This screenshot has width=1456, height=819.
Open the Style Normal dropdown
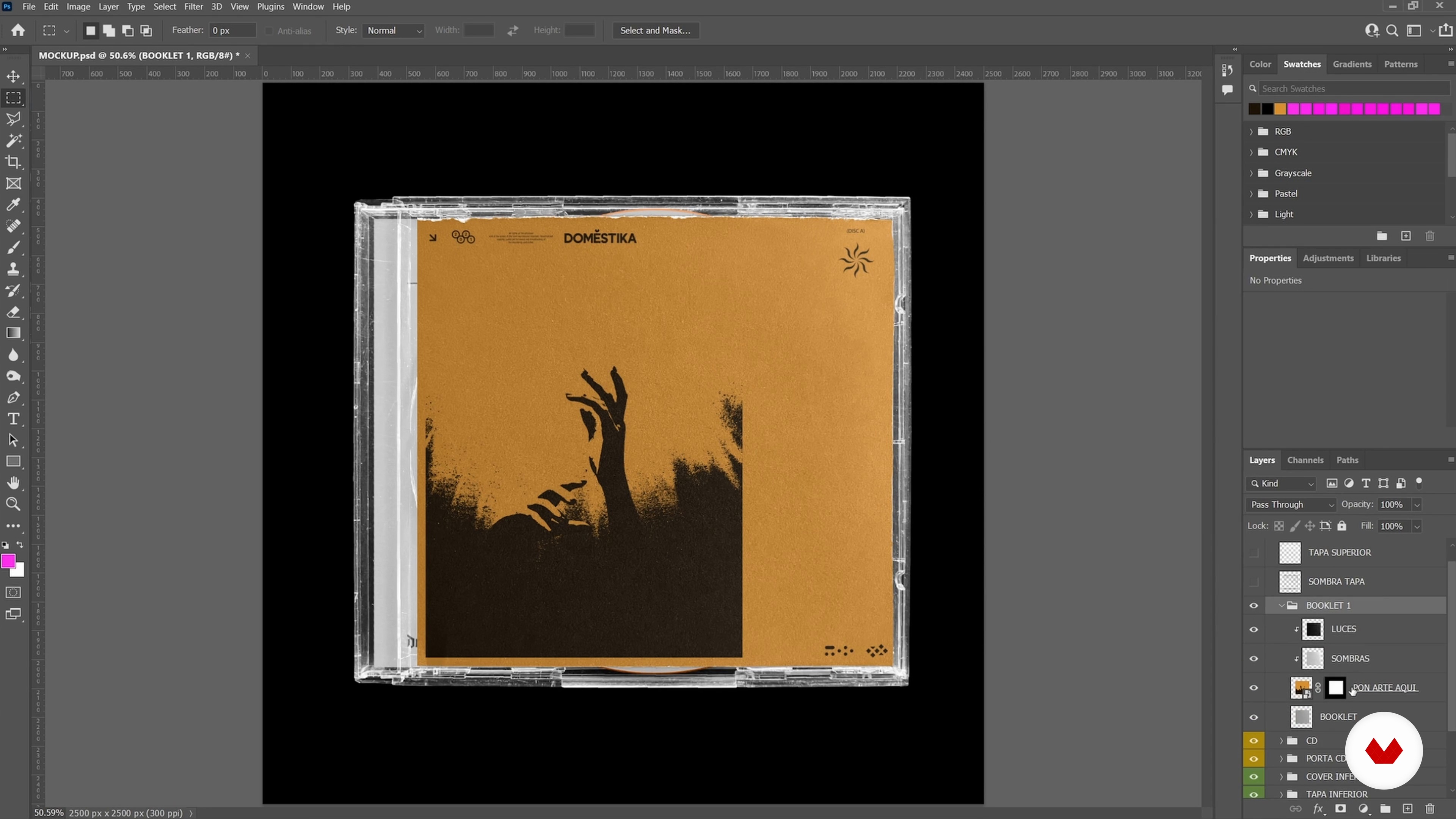(394, 30)
